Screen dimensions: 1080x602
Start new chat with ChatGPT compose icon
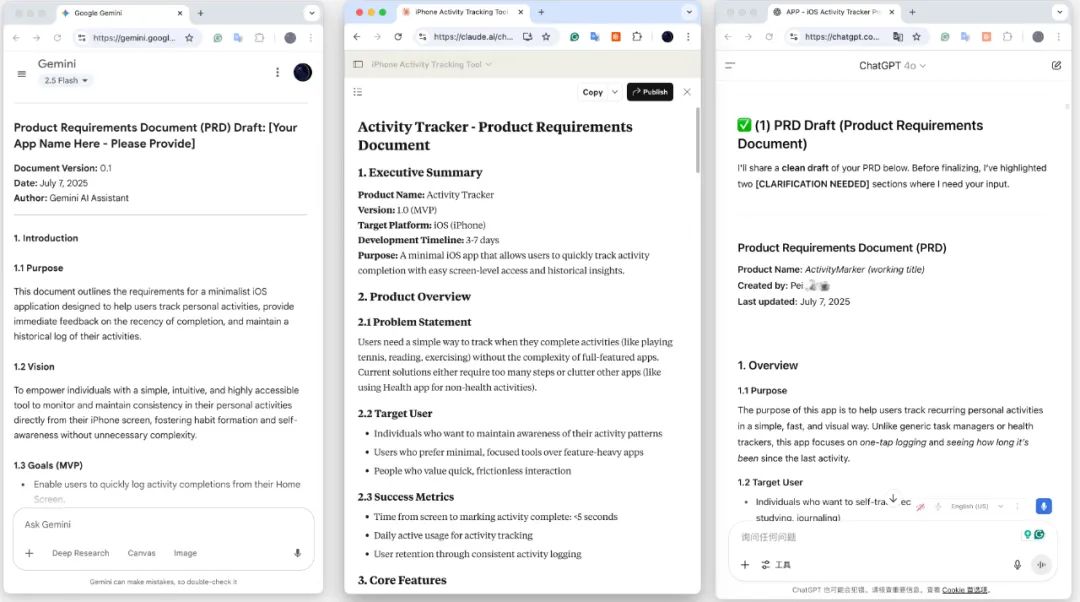click(x=1056, y=65)
